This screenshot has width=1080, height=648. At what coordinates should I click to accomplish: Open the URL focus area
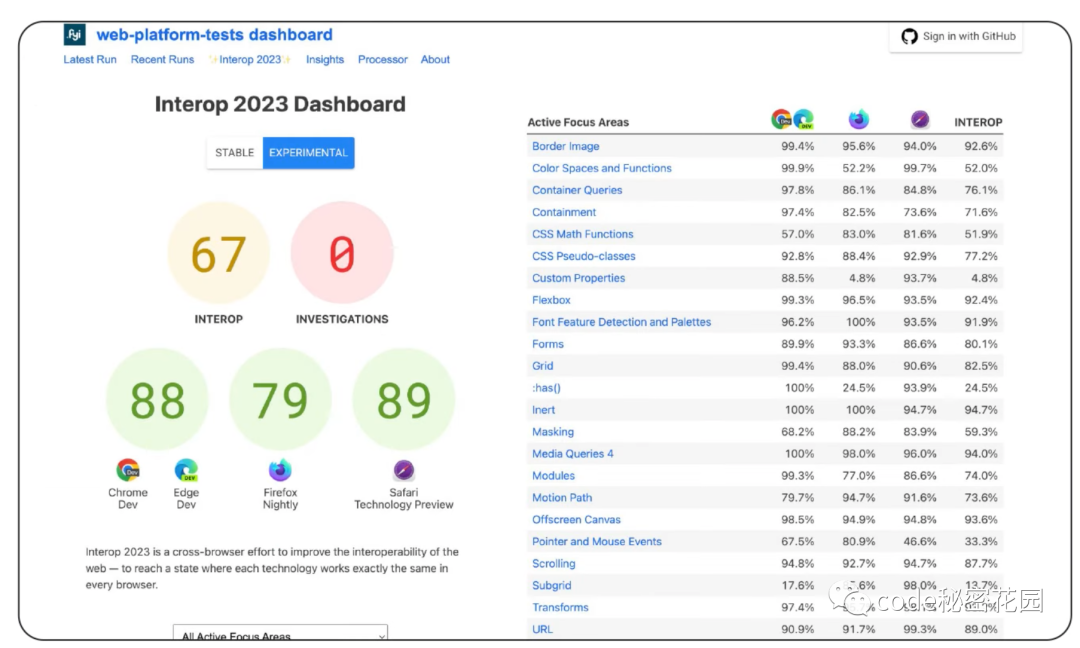tap(542, 629)
